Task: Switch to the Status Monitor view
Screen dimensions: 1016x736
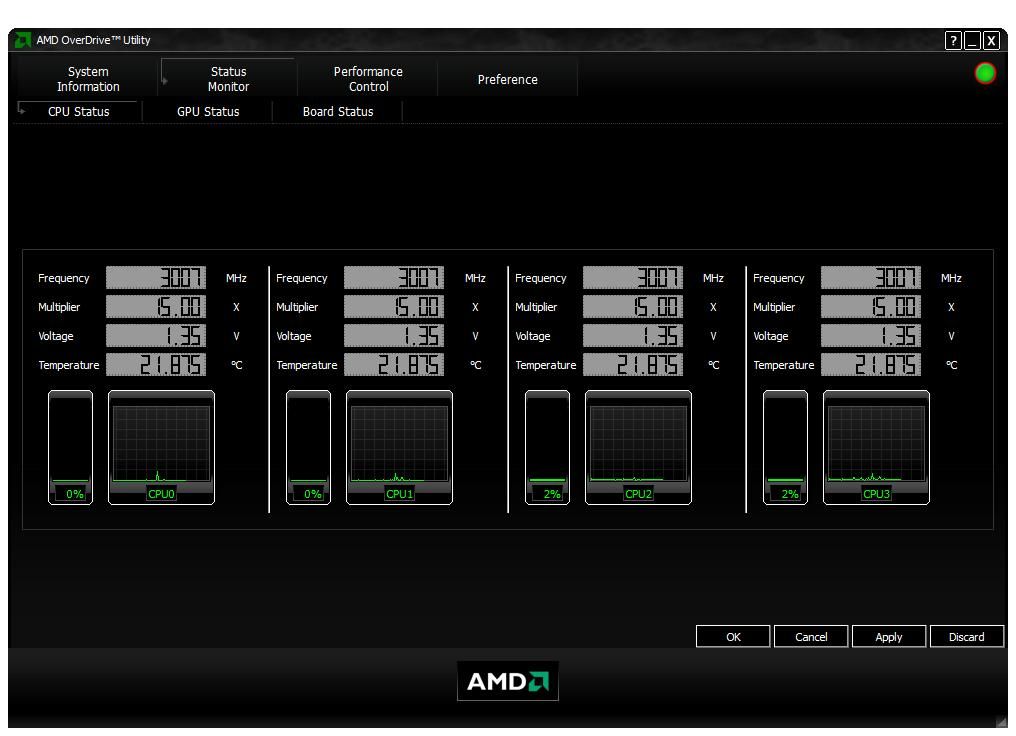Action: coord(228,78)
